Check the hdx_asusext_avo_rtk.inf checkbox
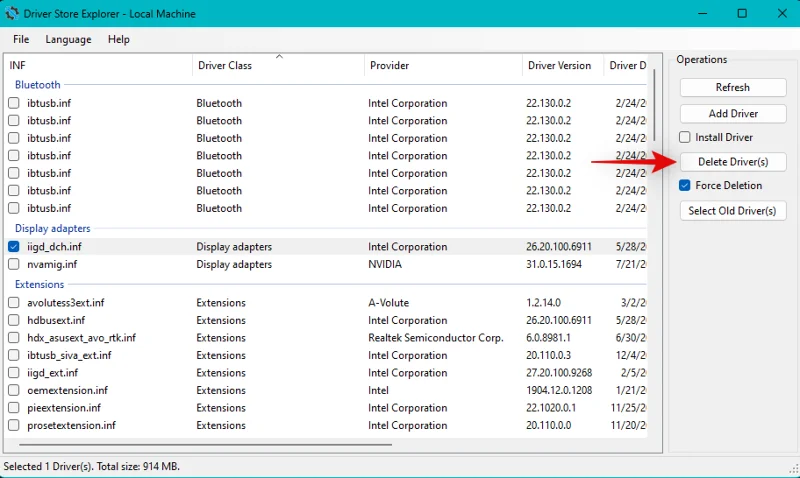The height and width of the screenshot is (478, 800). [14, 338]
